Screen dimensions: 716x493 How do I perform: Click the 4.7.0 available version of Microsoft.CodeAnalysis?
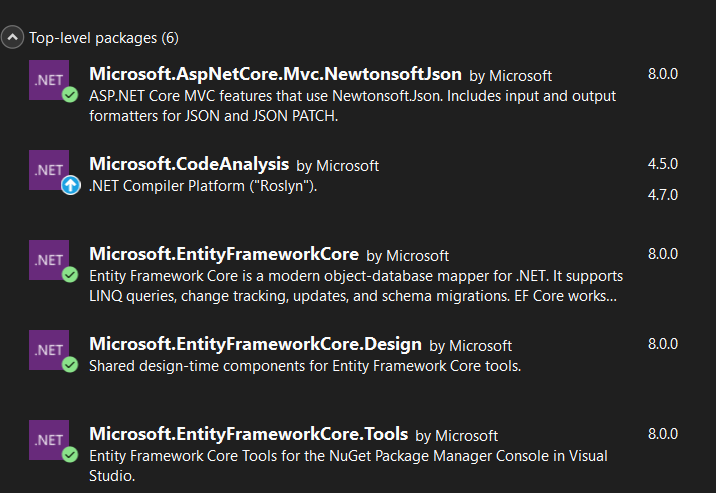(x=662, y=194)
